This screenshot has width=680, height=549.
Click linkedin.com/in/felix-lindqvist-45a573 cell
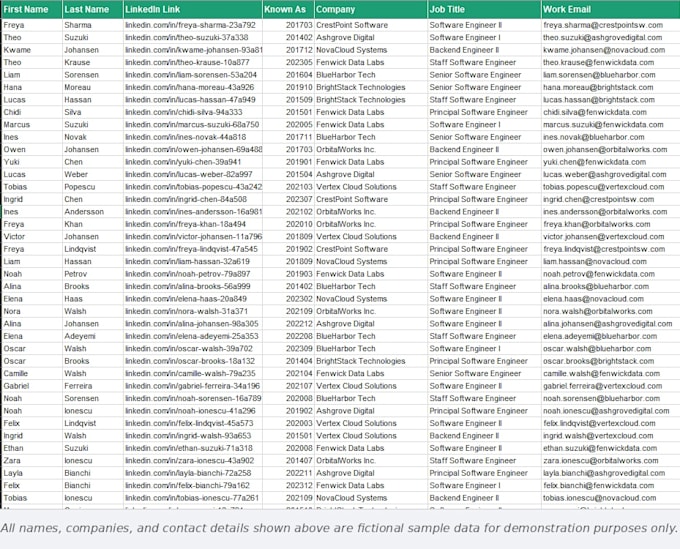[193, 423]
